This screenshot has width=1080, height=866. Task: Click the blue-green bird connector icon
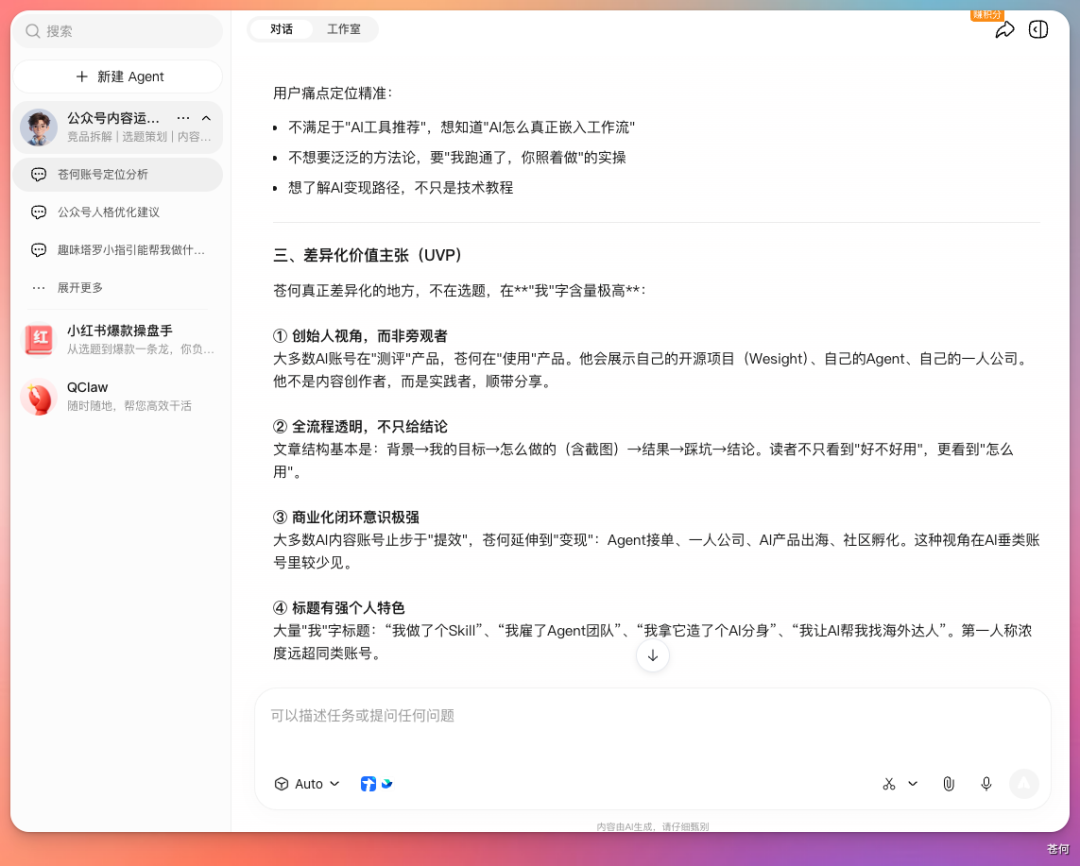pos(387,783)
